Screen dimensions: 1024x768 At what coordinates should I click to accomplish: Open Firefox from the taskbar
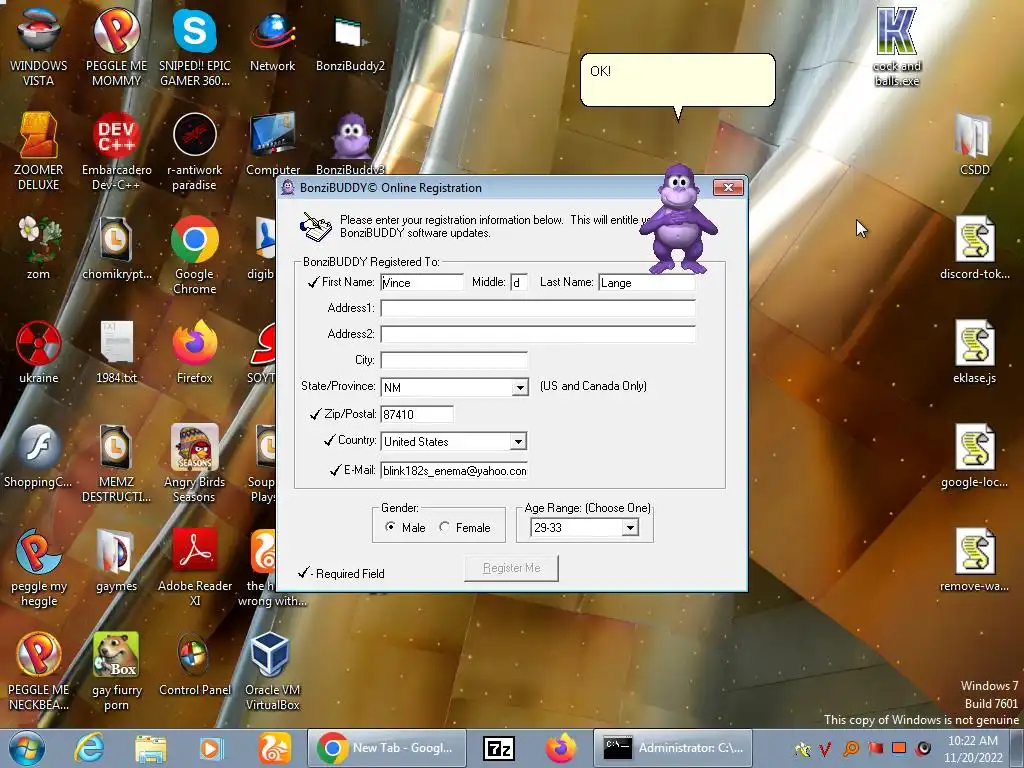(561, 748)
